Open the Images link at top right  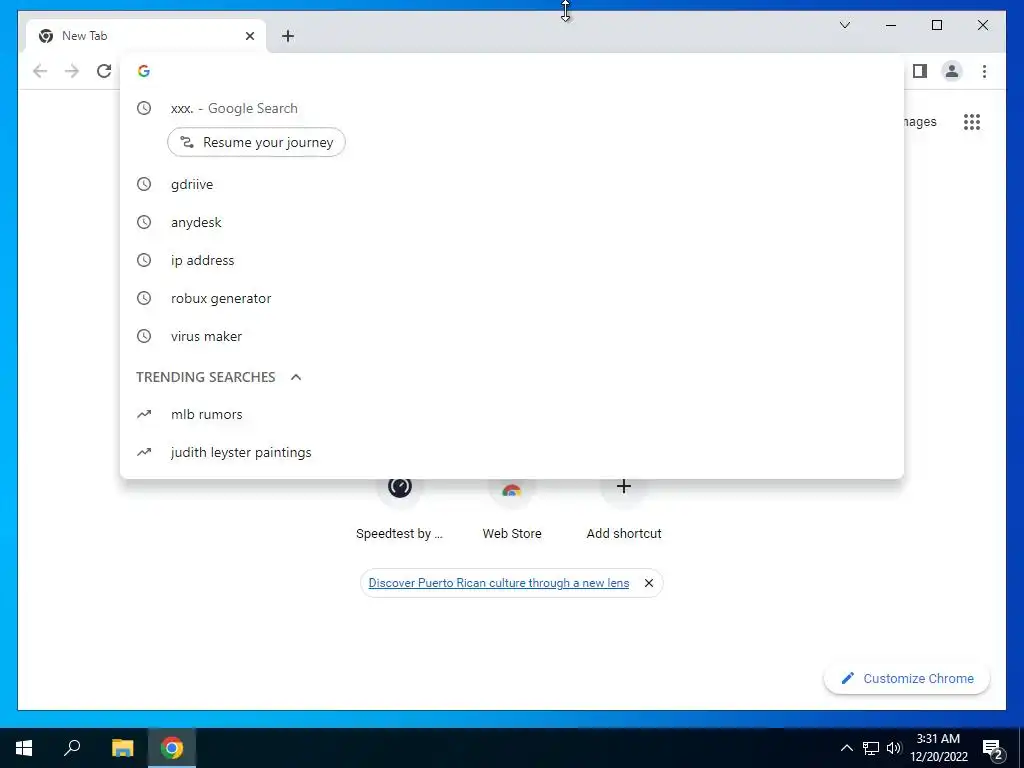click(x=920, y=121)
